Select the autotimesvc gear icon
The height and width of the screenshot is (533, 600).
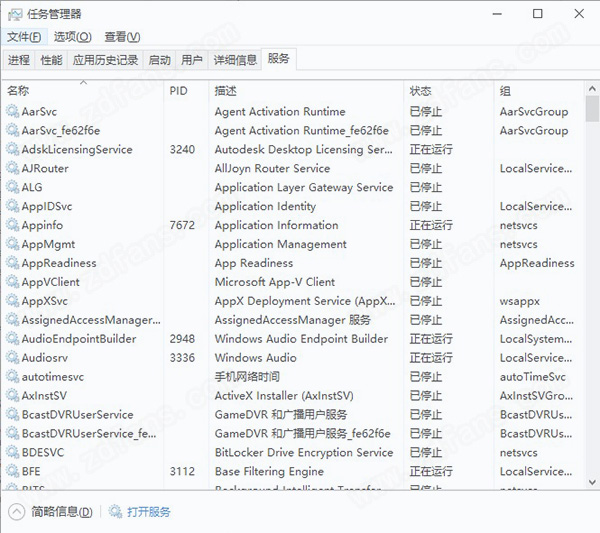(13, 377)
